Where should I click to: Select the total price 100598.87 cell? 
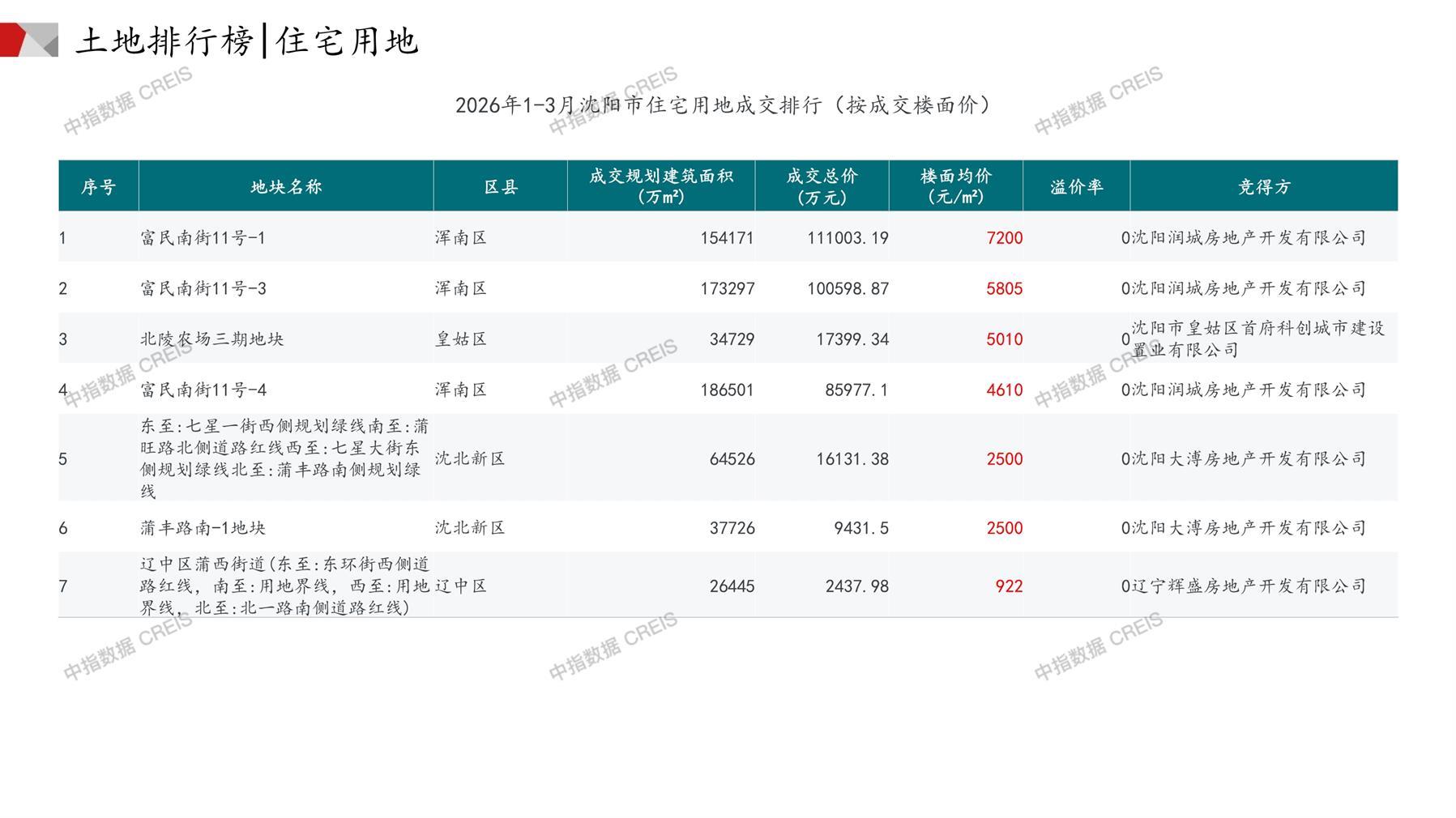[x=848, y=288]
